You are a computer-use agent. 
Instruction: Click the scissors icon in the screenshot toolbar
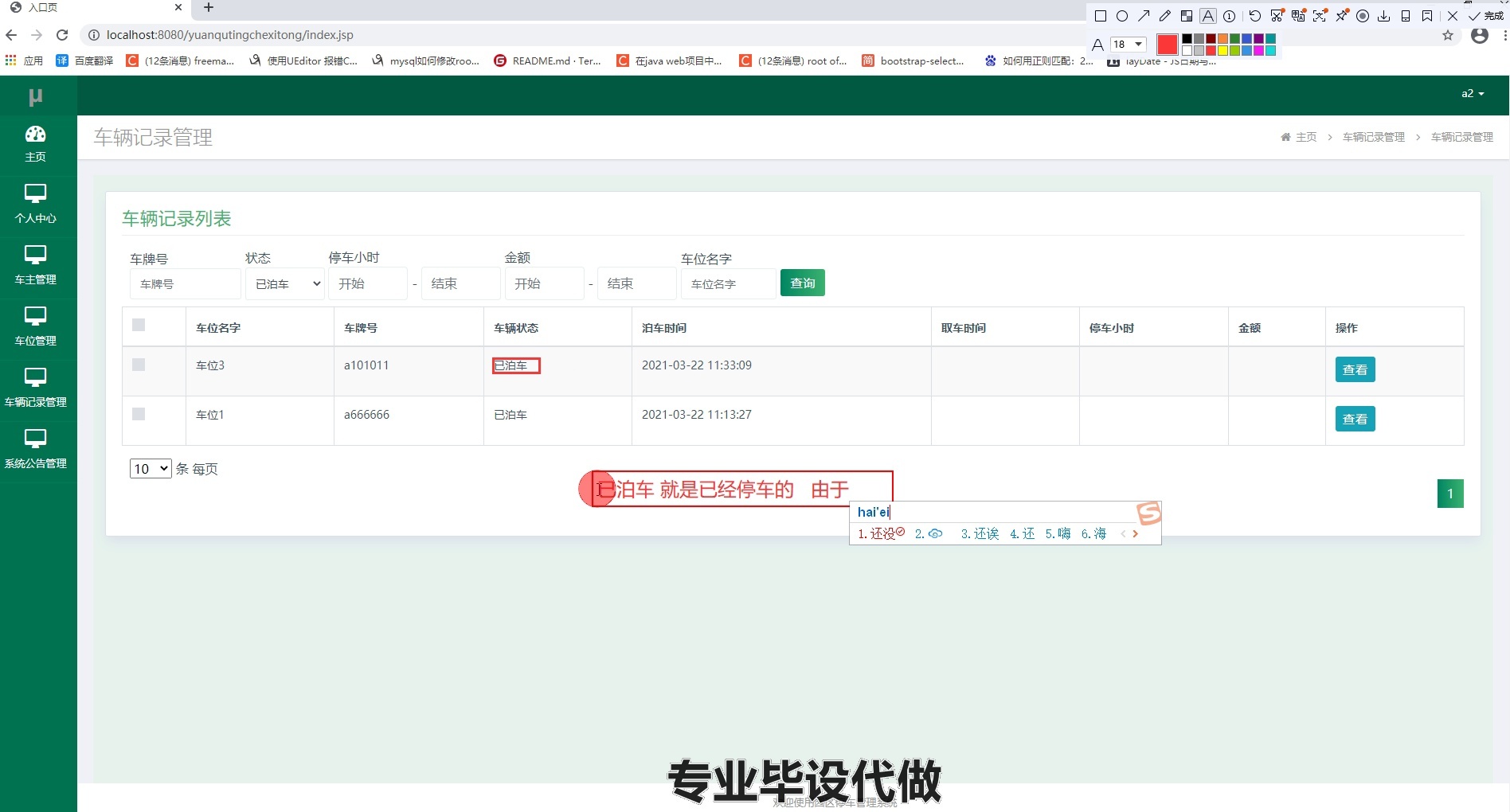1277,16
